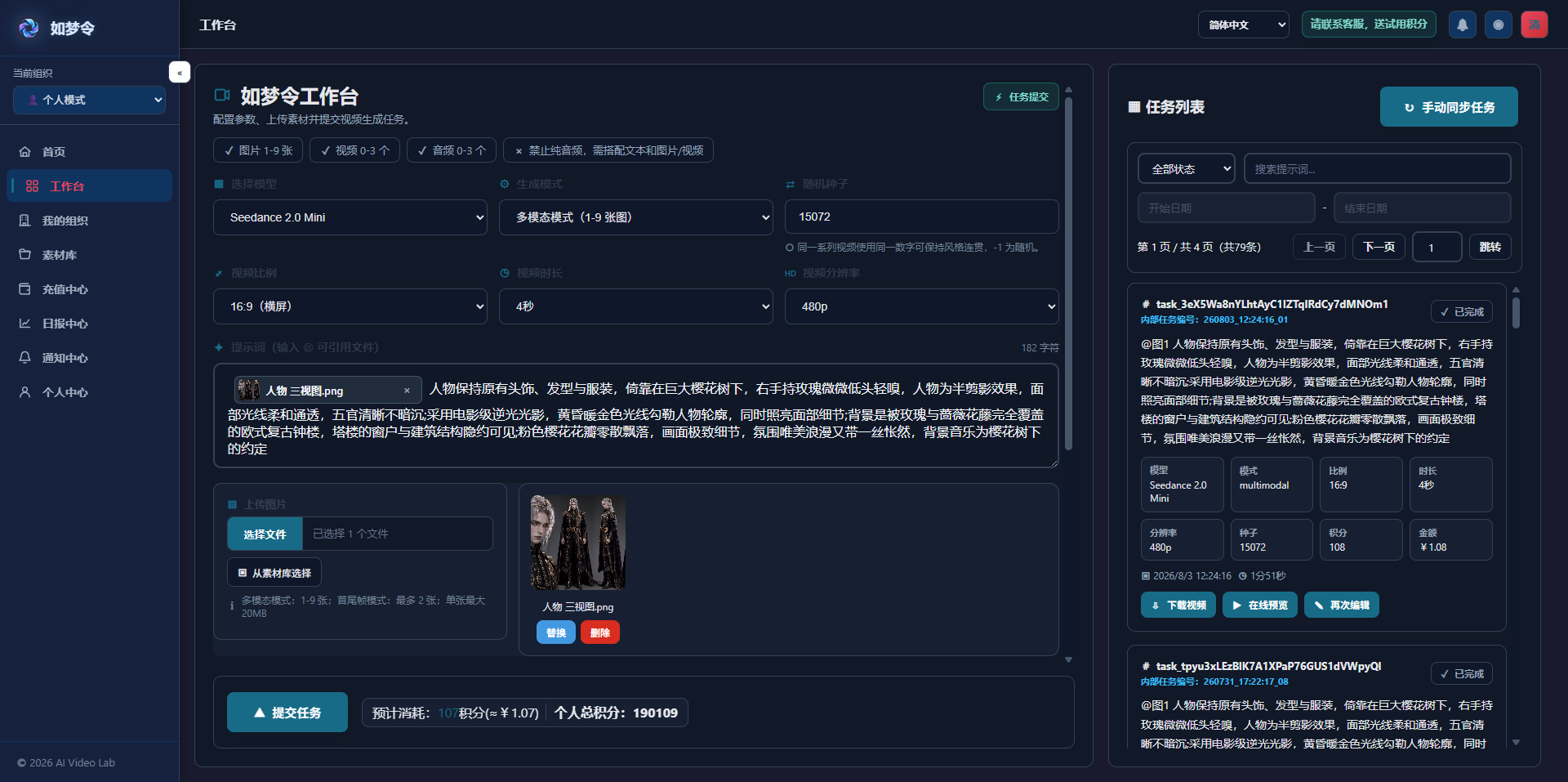
Task: Click the 请联系客服，送试用积分 button
Action: pos(1369,25)
